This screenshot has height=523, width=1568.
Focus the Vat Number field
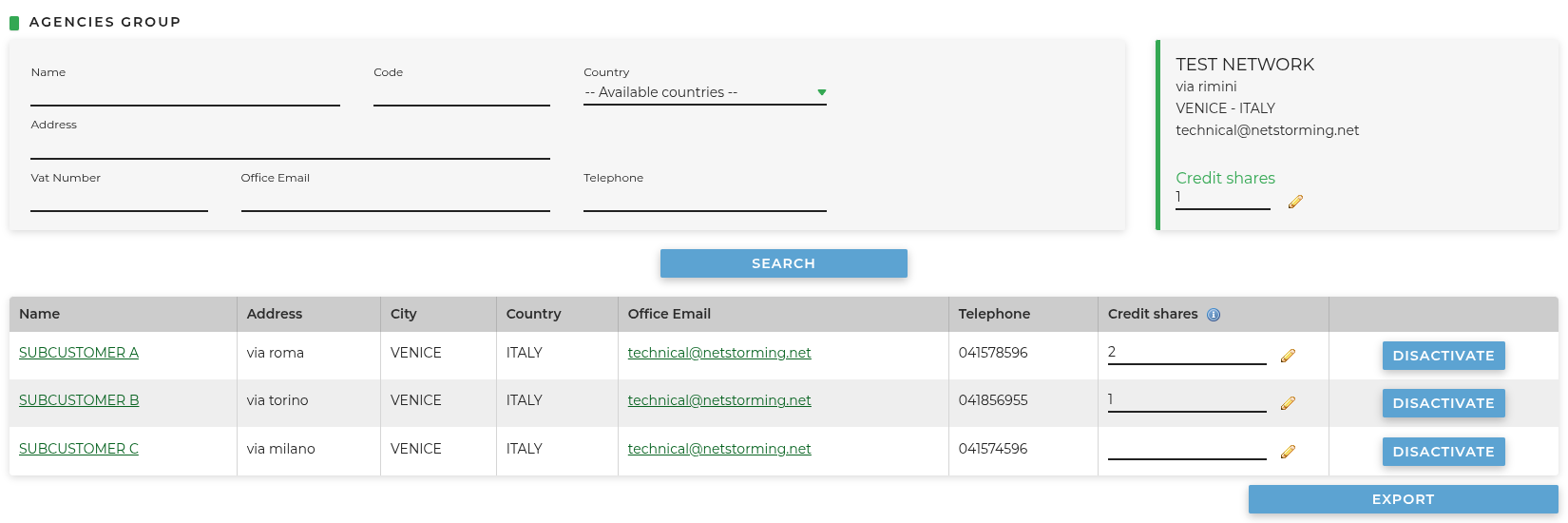(119, 199)
